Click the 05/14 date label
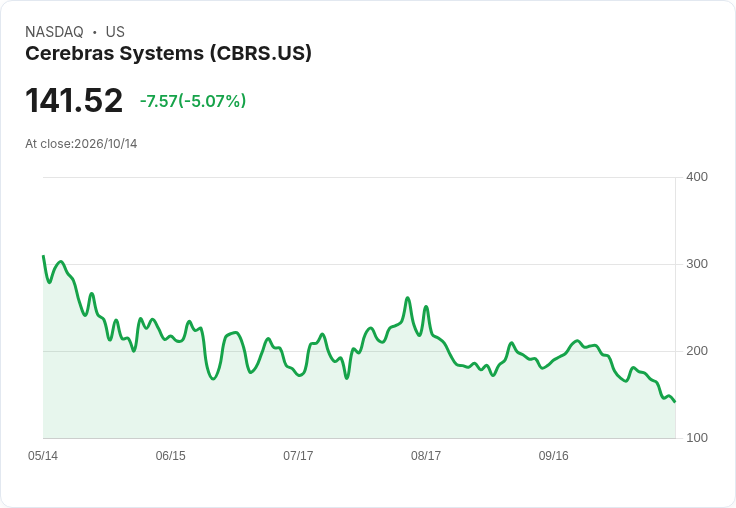Viewport: 736px width, 508px height. (x=43, y=455)
